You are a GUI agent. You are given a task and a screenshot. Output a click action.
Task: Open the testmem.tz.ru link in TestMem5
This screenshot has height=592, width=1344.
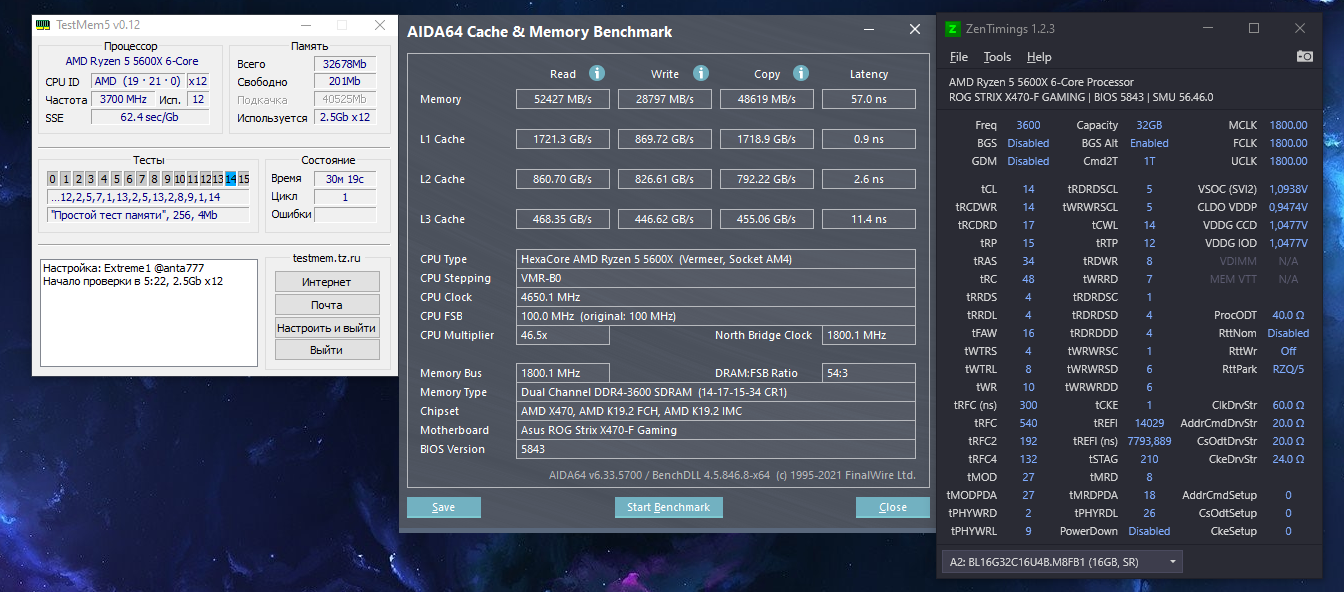point(327,258)
